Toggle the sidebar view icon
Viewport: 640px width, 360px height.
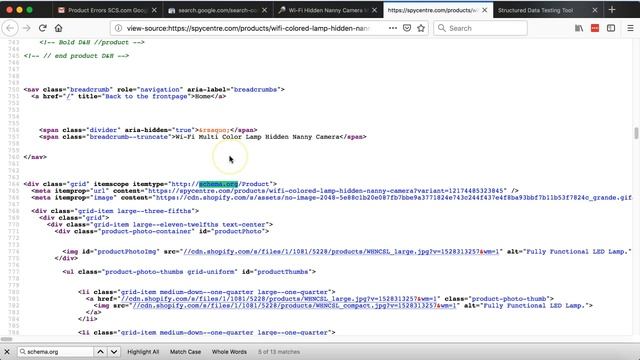coord(611,28)
